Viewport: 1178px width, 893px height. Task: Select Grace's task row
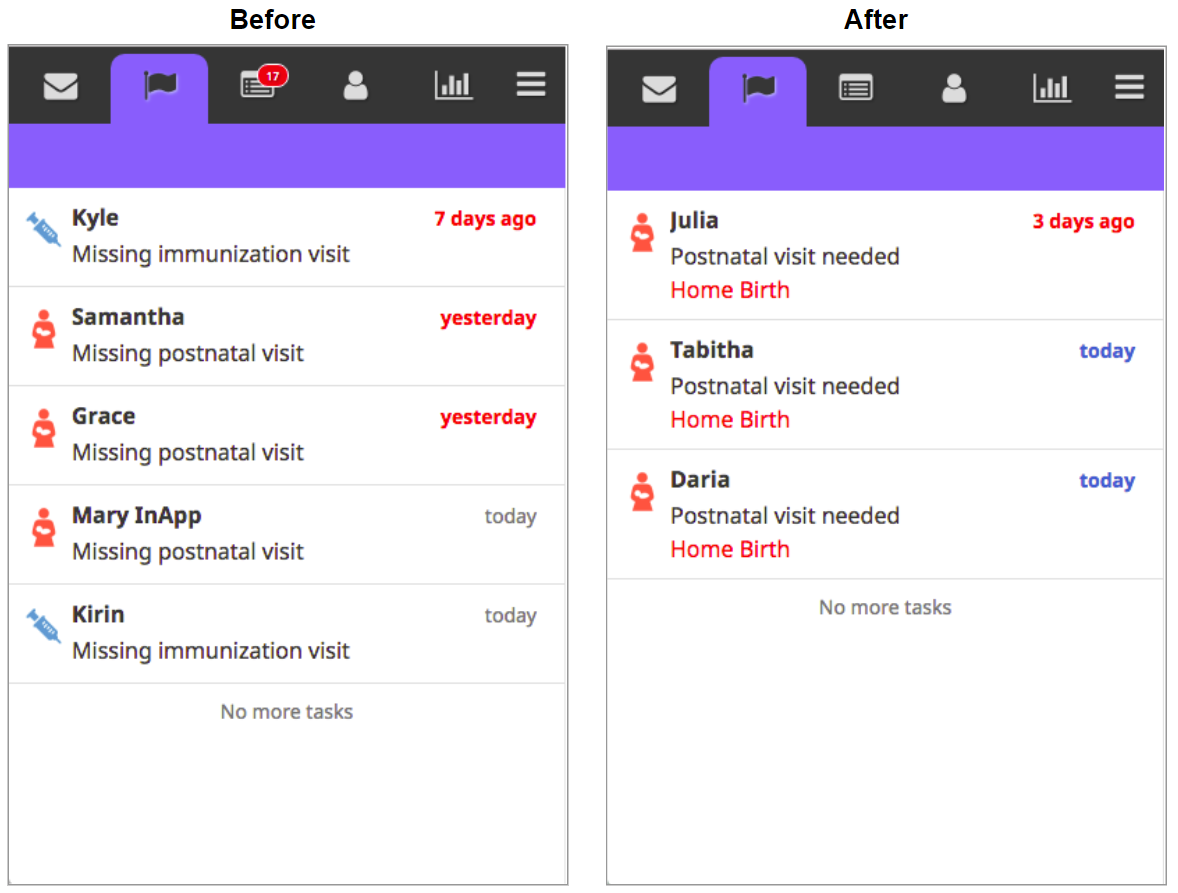point(287,435)
